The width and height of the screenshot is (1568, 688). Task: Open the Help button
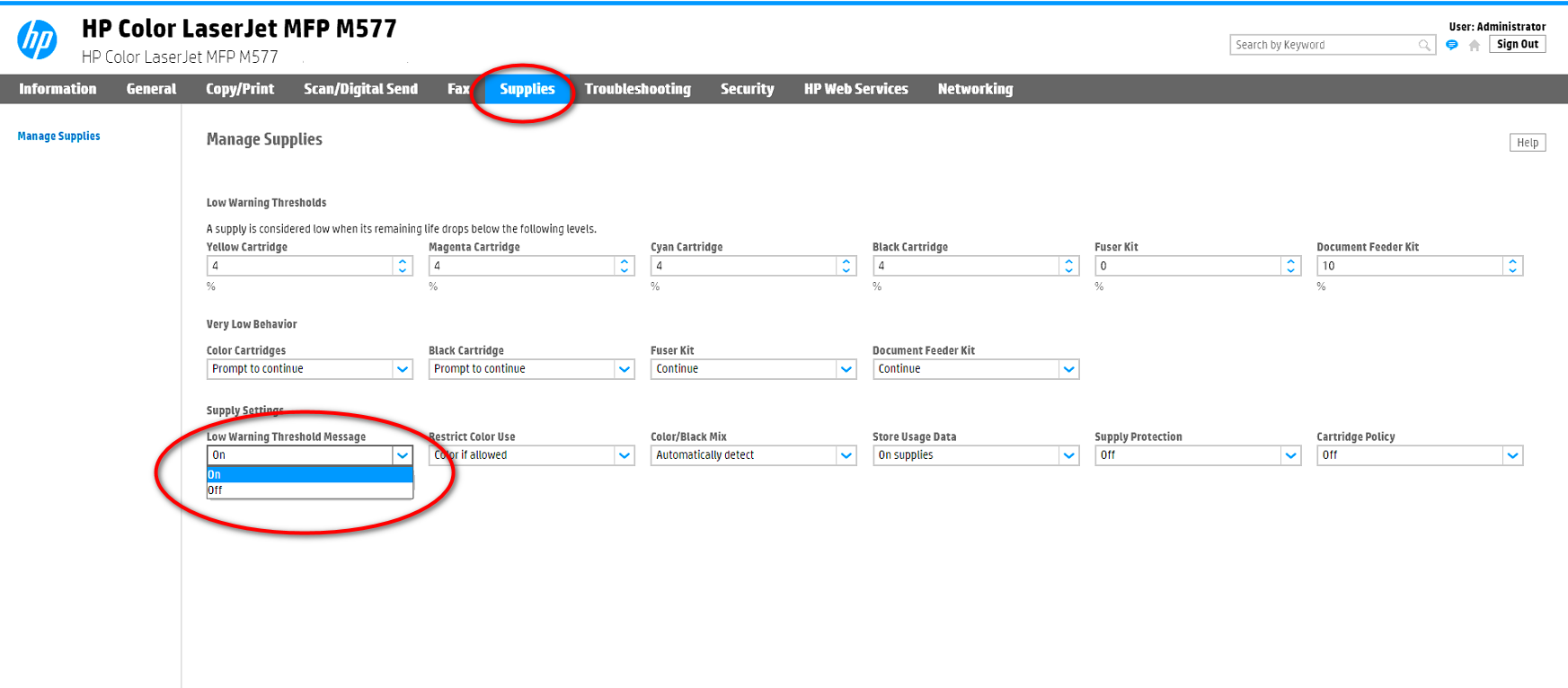(1528, 142)
